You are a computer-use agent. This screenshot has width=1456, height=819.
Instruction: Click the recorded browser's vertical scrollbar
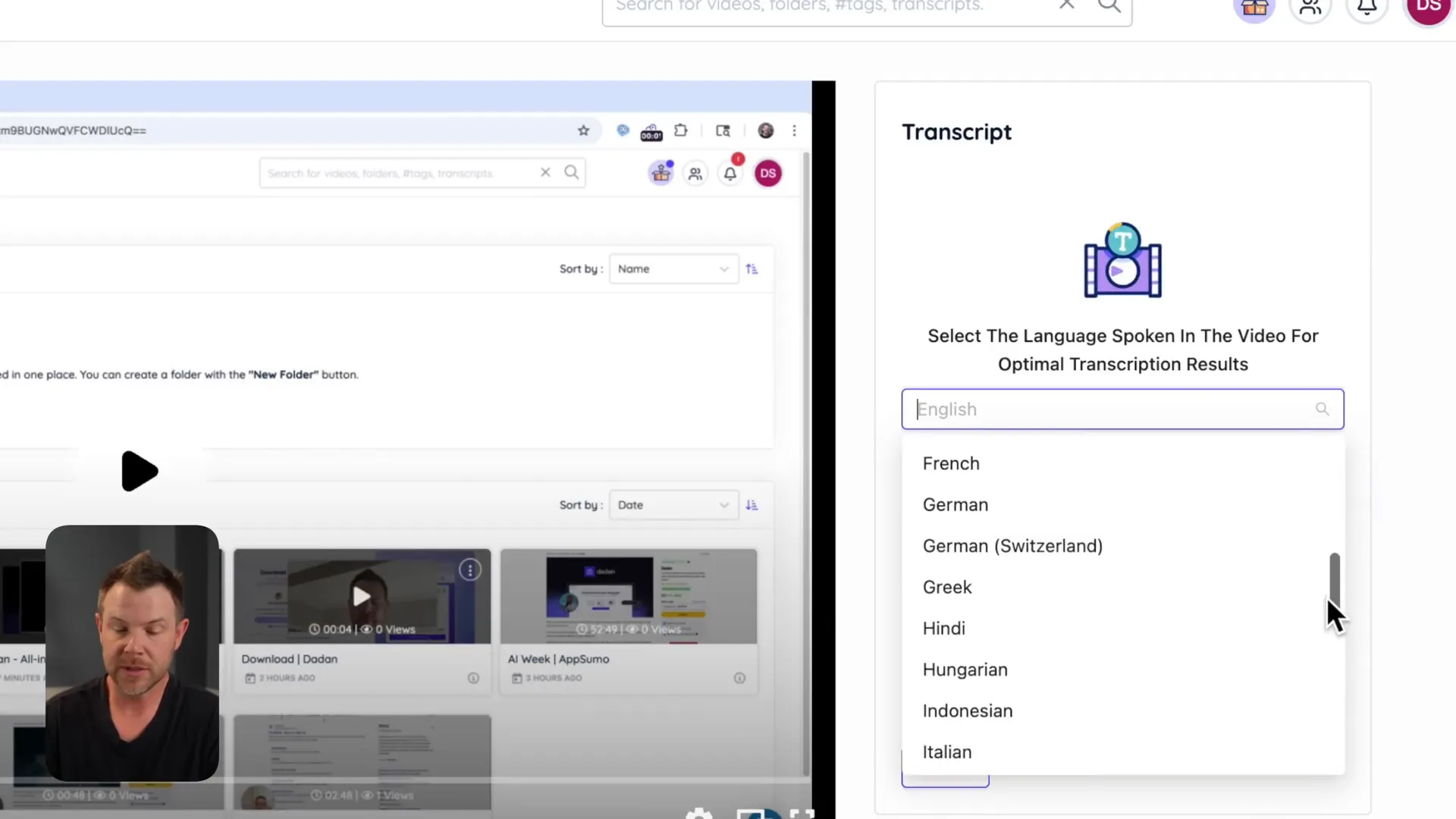806,463
